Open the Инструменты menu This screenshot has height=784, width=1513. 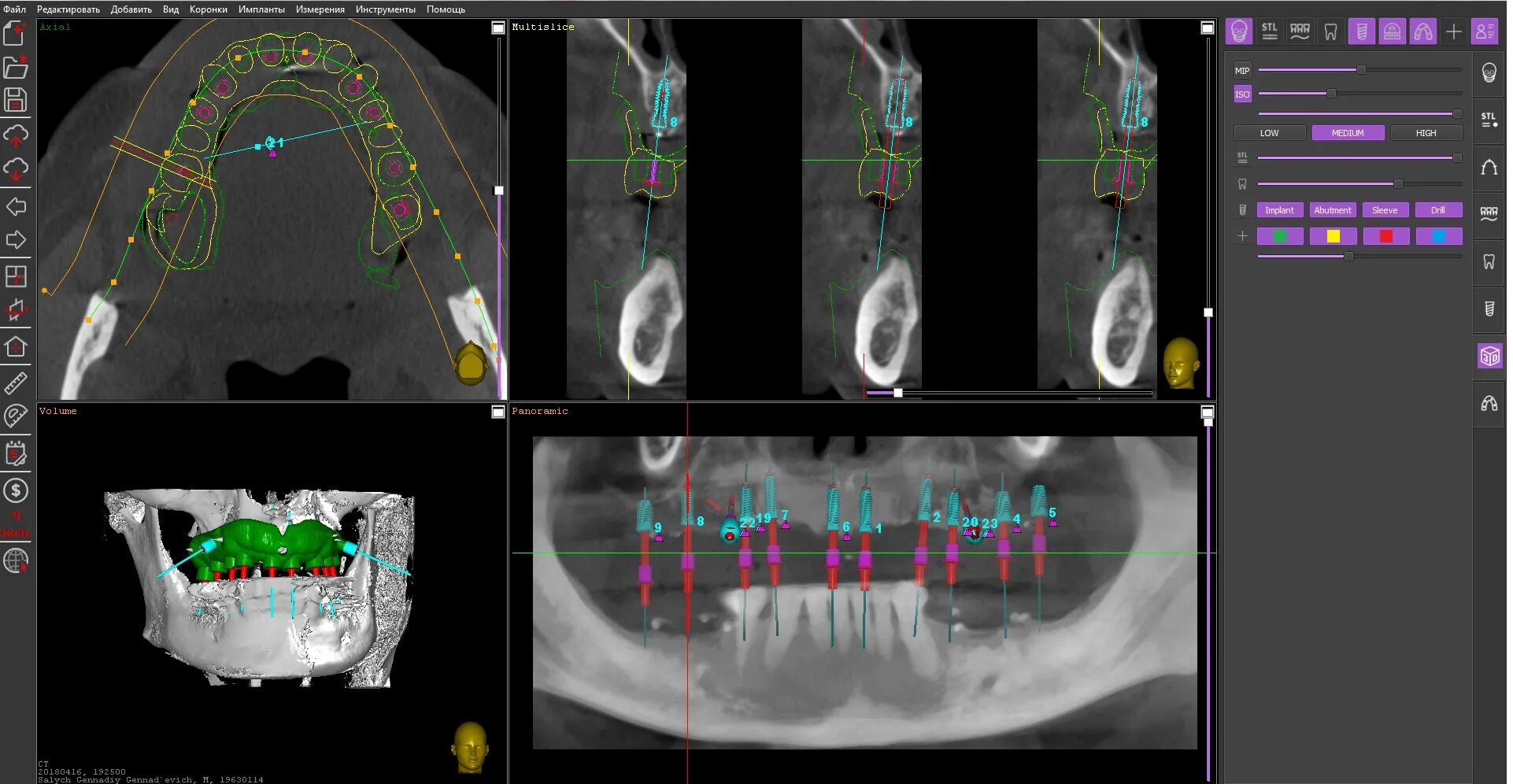385,9
